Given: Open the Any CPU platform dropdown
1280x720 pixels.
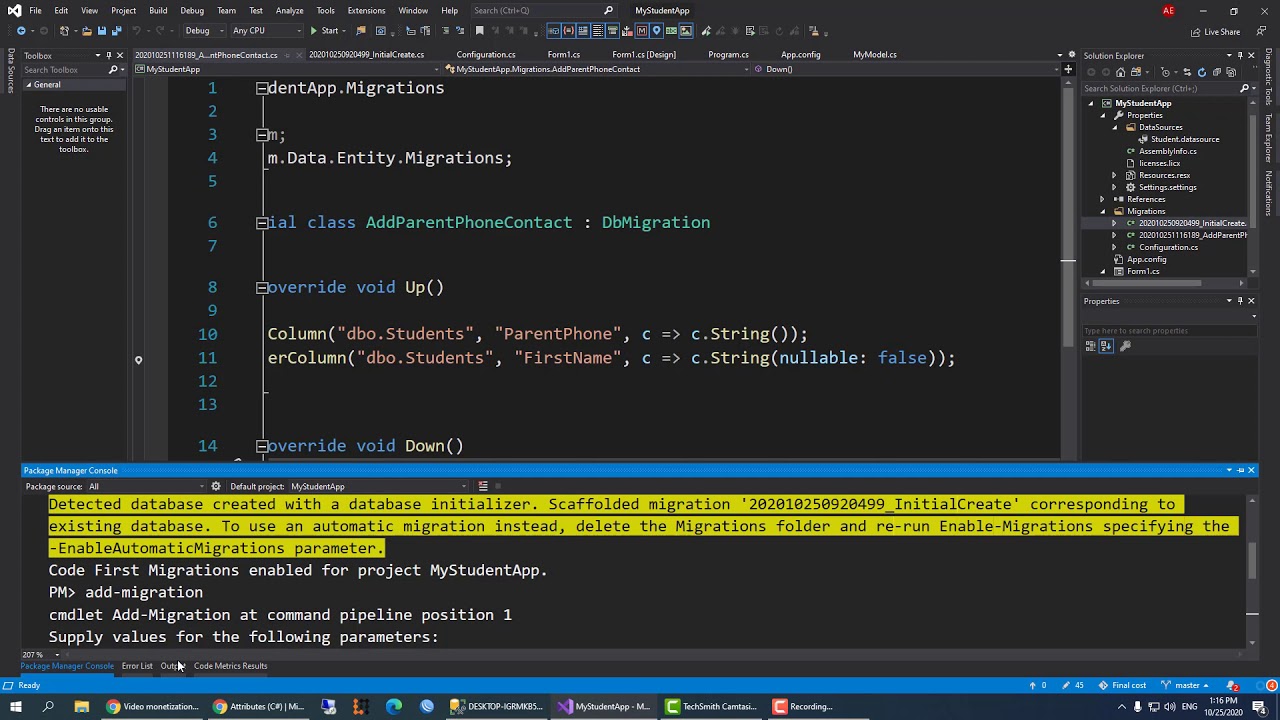Looking at the screenshot, I should pos(266,30).
